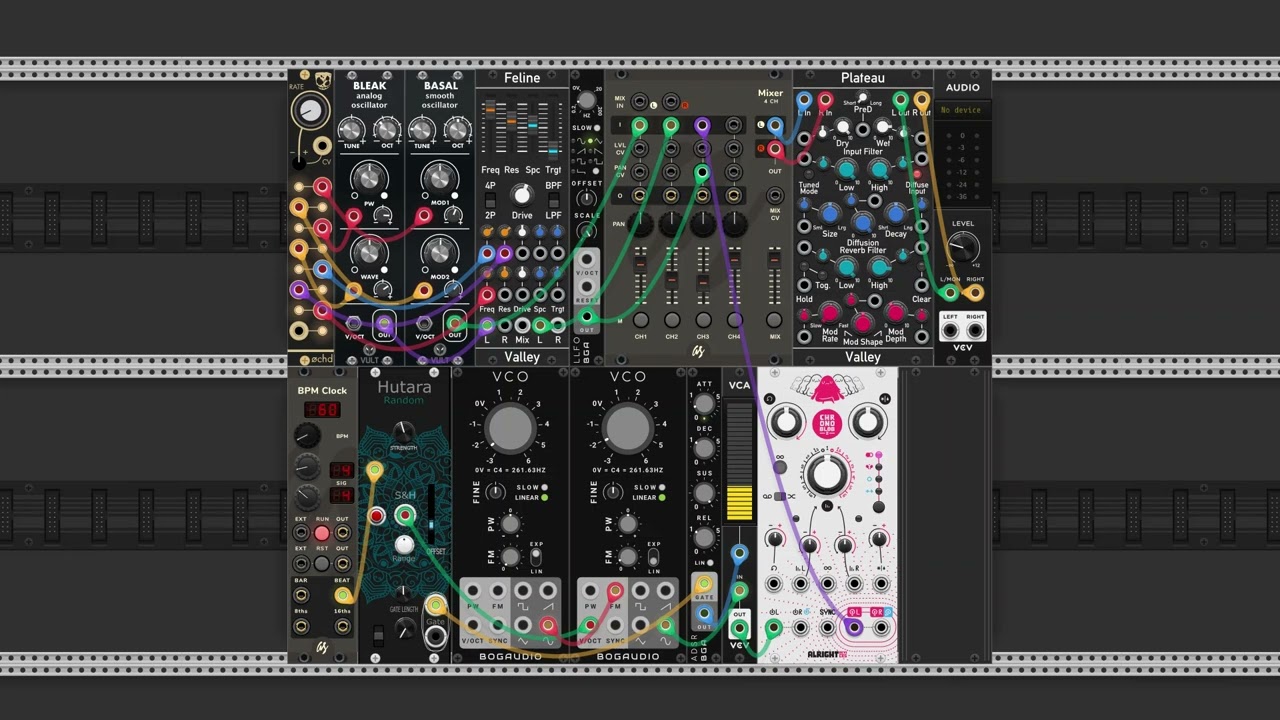Click the CV input jack on the ochd module
The height and width of the screenshot is (720, 1280).
322,147
